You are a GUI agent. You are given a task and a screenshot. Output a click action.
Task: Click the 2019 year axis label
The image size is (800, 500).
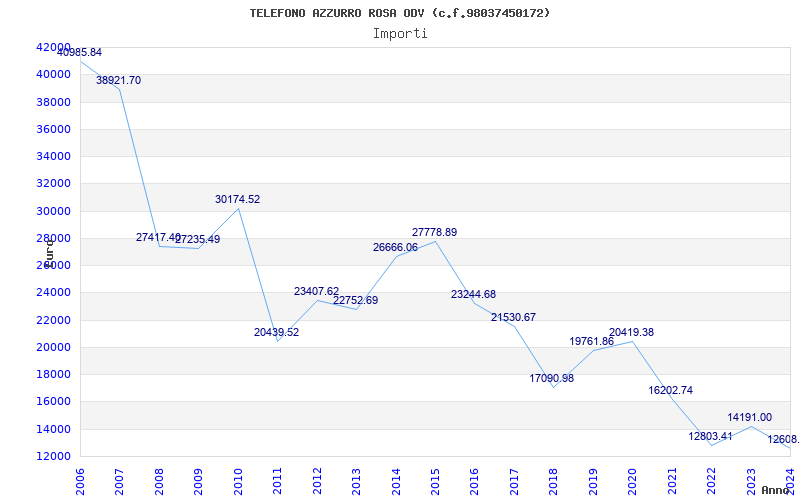point(593,482)
